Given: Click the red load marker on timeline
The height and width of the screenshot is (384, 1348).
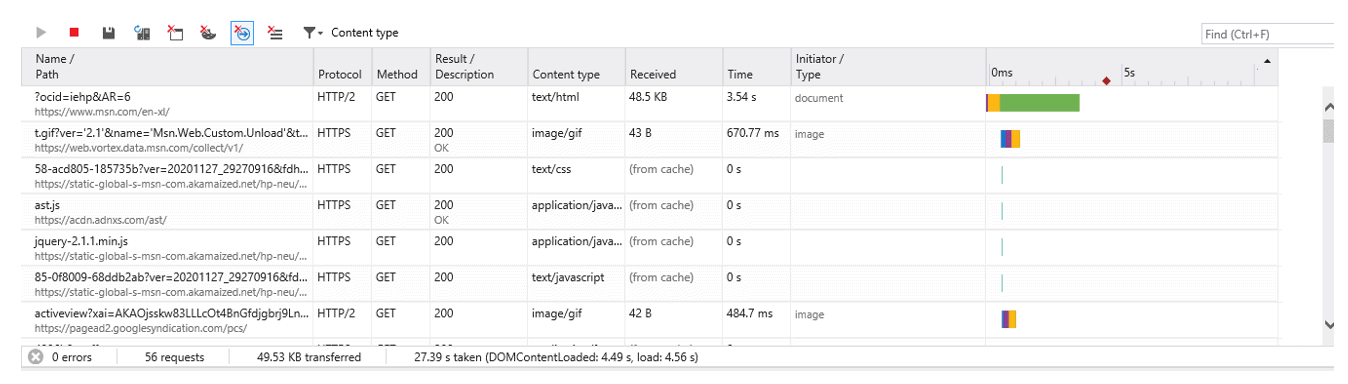Looking at the screenshot, I should click(x=1106, y=81).
